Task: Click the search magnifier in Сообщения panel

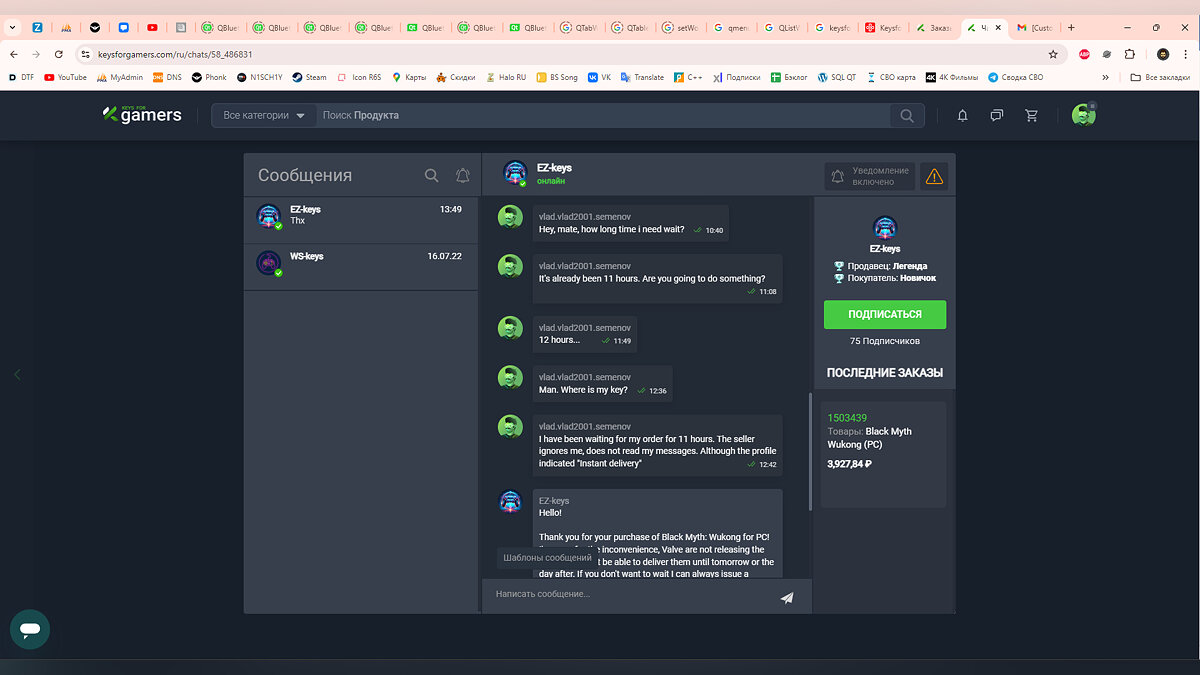Action: 431,175
